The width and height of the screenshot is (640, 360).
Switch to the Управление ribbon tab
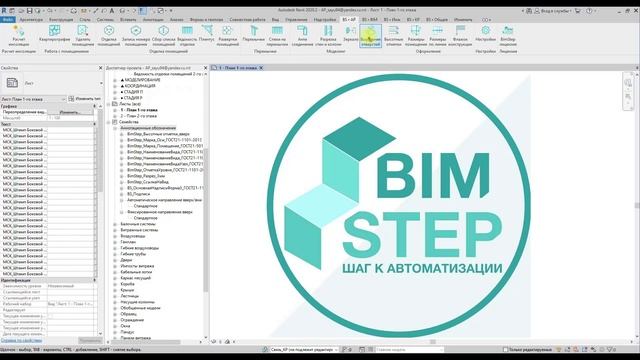pyautogui.click(x=296, y=20)
